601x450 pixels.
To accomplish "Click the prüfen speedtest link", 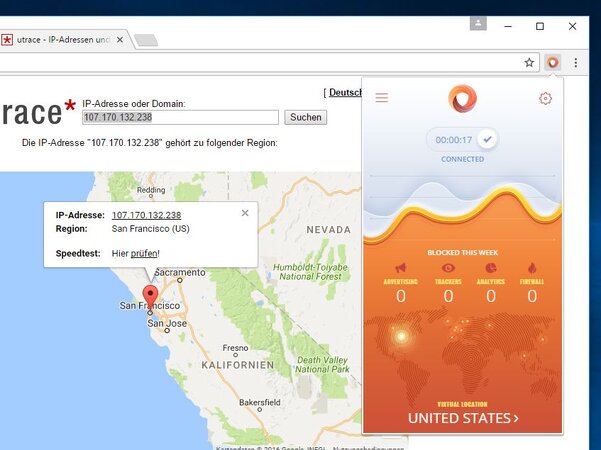I will pyautogui.click(x=144, y=253).
